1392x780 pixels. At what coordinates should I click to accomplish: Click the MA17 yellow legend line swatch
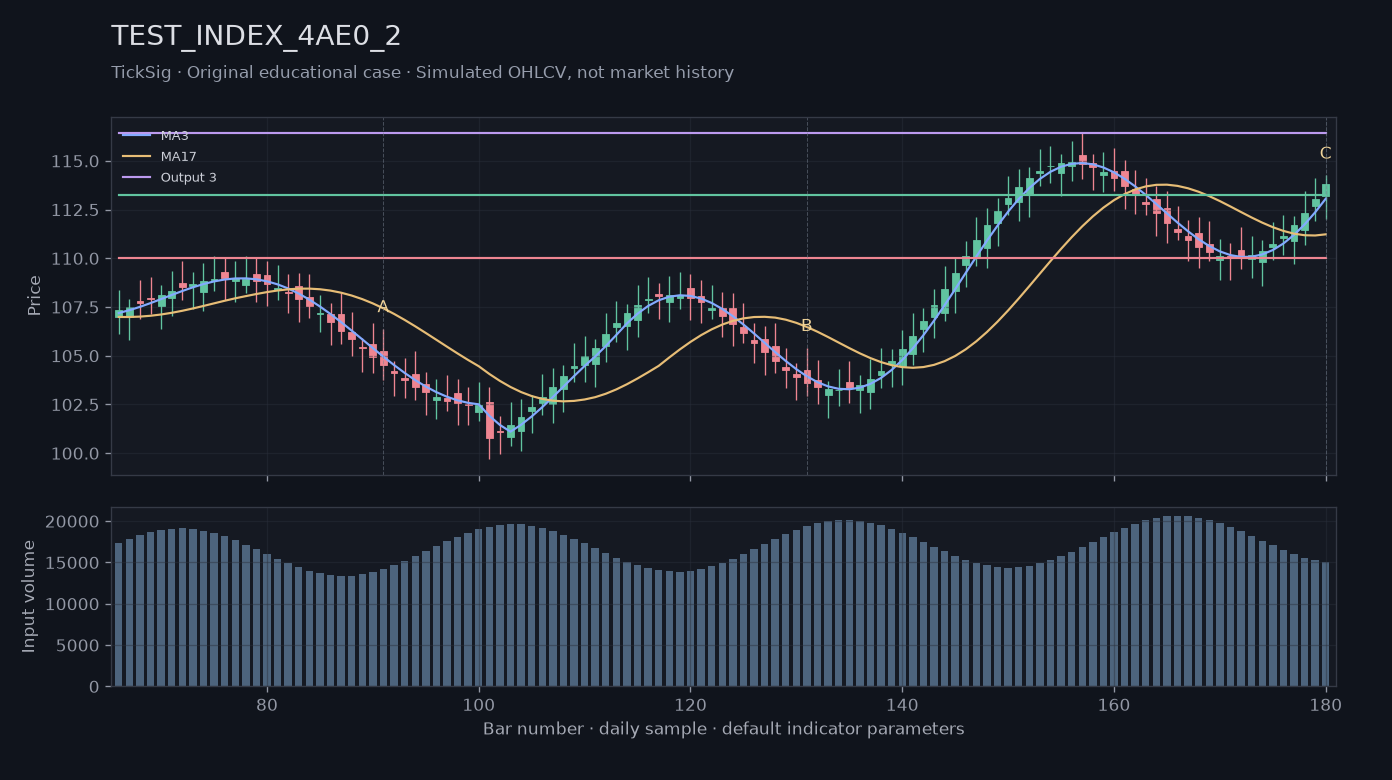pos(136,156)
